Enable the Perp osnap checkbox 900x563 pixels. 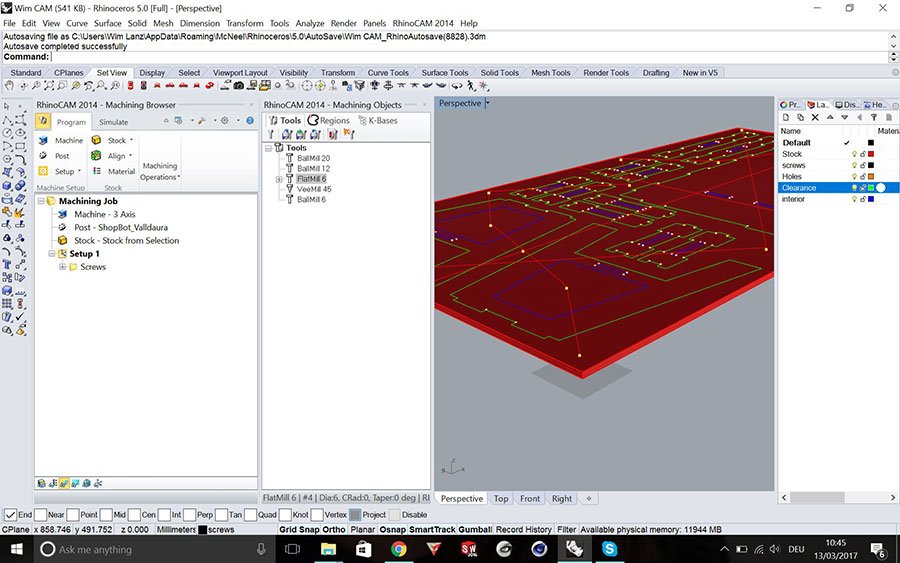tap(190, 515)
